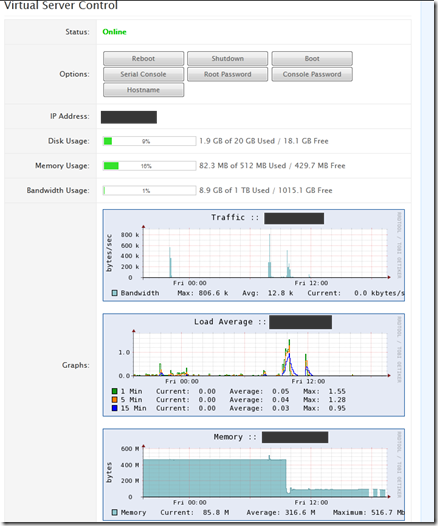Click the 5 Min 'Max: 1.28' value
This screenshot has width=438, height=526.
click(x=324, y=400)
